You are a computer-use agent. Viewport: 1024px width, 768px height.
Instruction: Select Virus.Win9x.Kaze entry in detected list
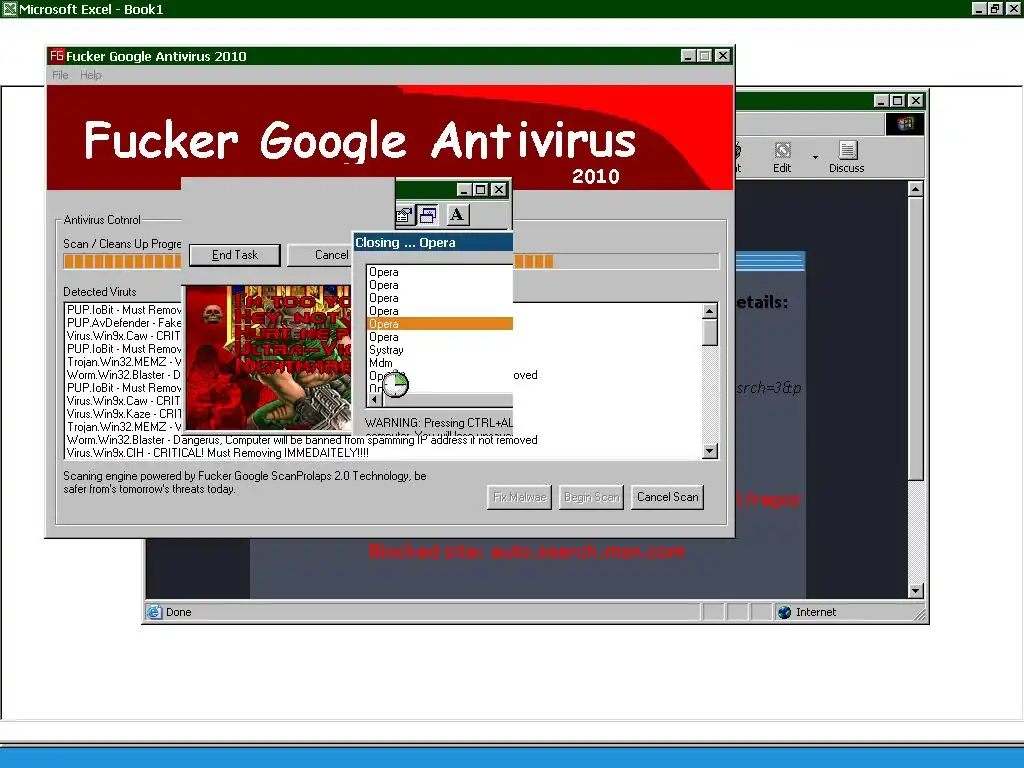pyautogui.click(x=124, y=413)
